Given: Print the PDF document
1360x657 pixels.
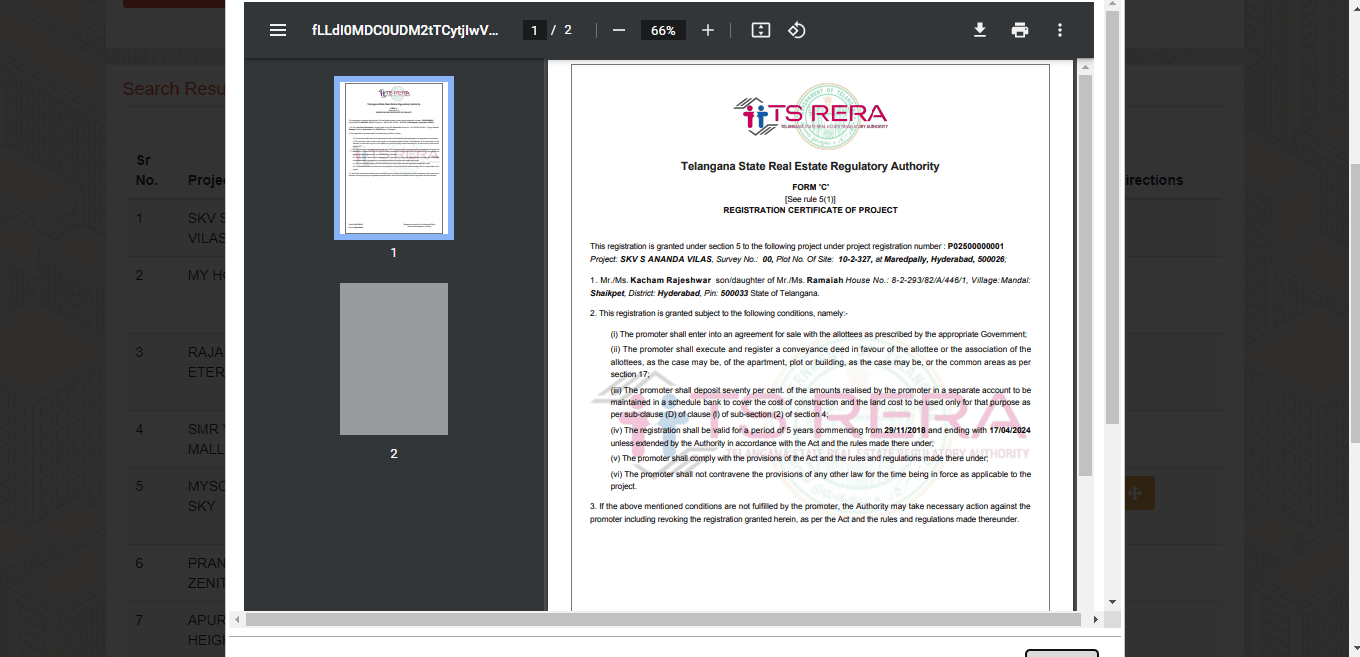Looking at the screenshot, I should [1020, 30].
